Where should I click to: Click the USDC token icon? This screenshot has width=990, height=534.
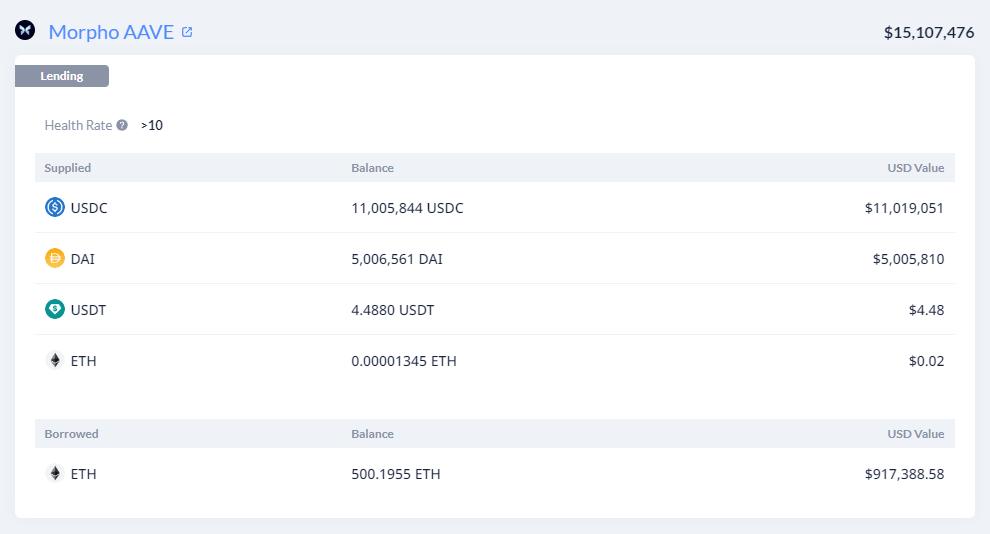click(55, 208)
